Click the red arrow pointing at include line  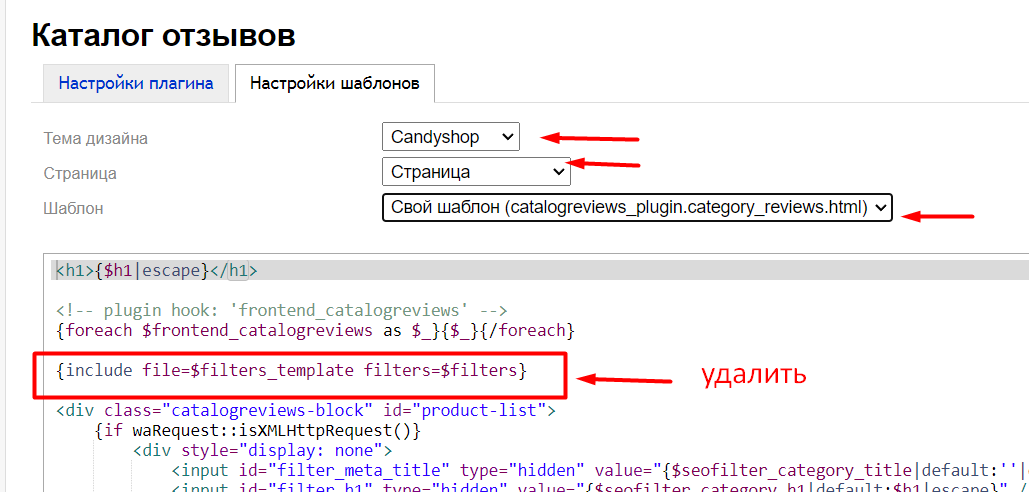click(x=626, y=379)
